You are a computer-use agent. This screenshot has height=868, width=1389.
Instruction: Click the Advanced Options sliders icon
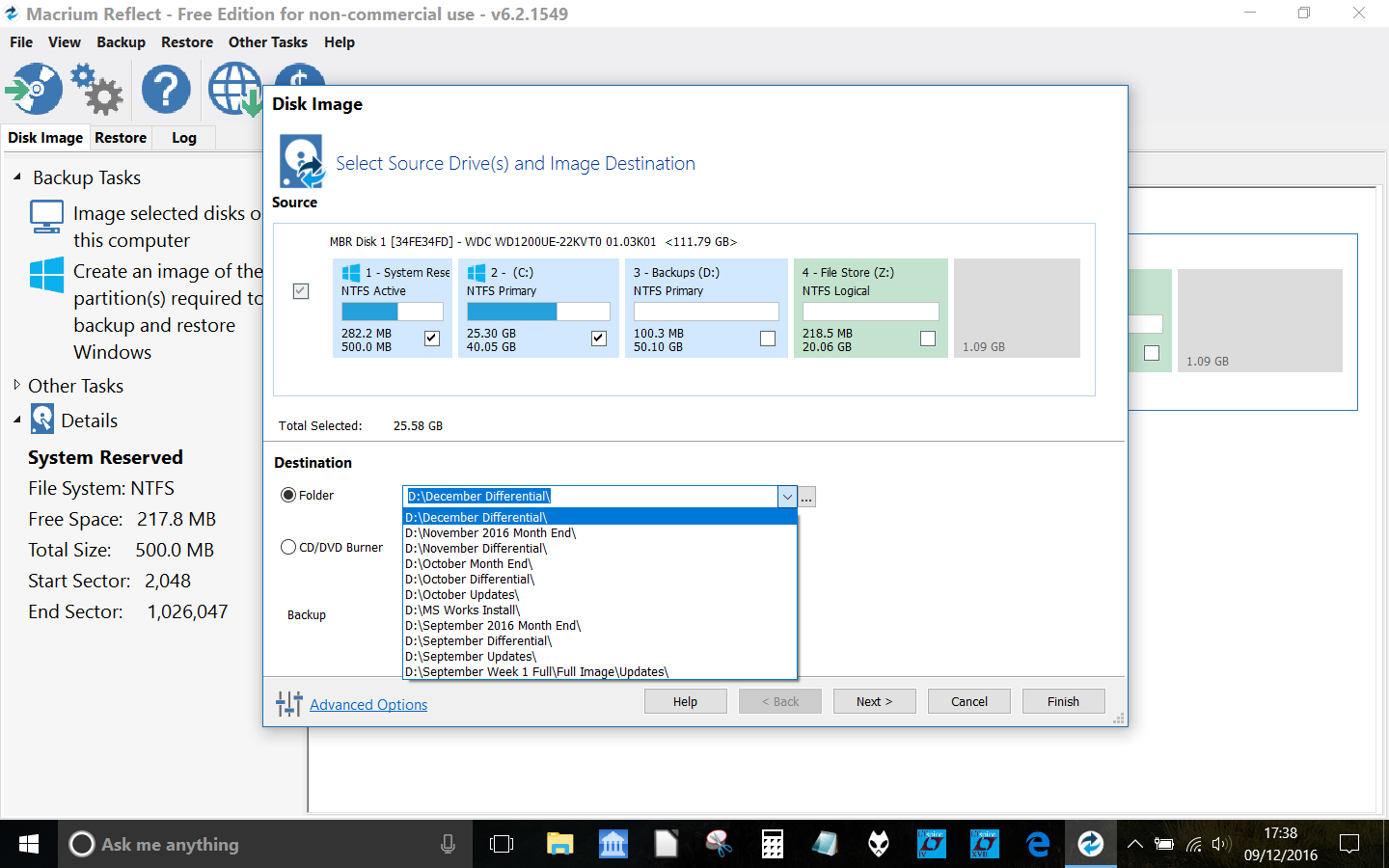289,704
